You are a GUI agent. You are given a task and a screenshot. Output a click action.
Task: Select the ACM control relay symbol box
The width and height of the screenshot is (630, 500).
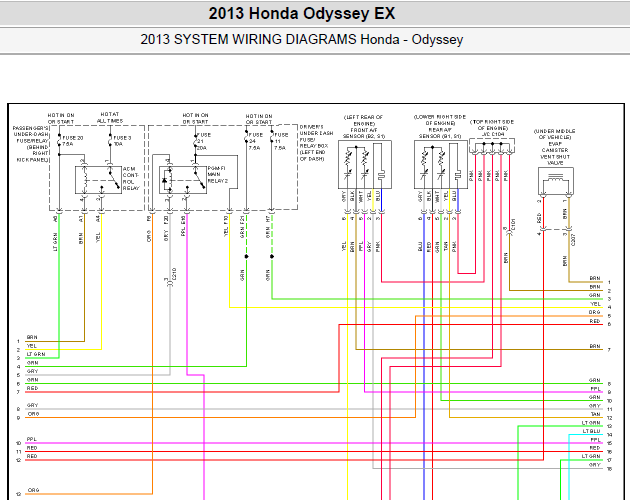[x=98, y=180]
